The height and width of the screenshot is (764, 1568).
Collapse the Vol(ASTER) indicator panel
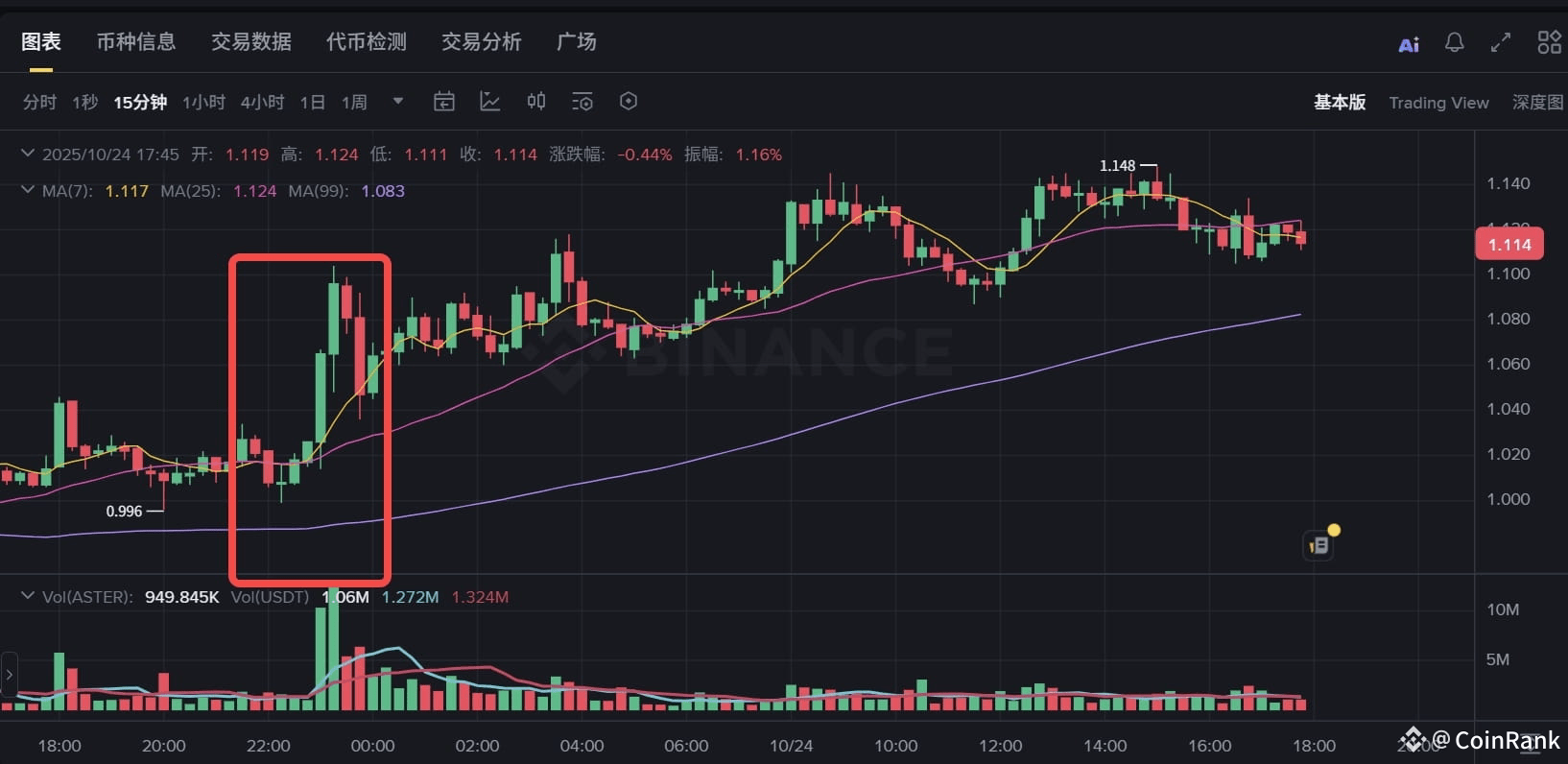tap(28, 596)
